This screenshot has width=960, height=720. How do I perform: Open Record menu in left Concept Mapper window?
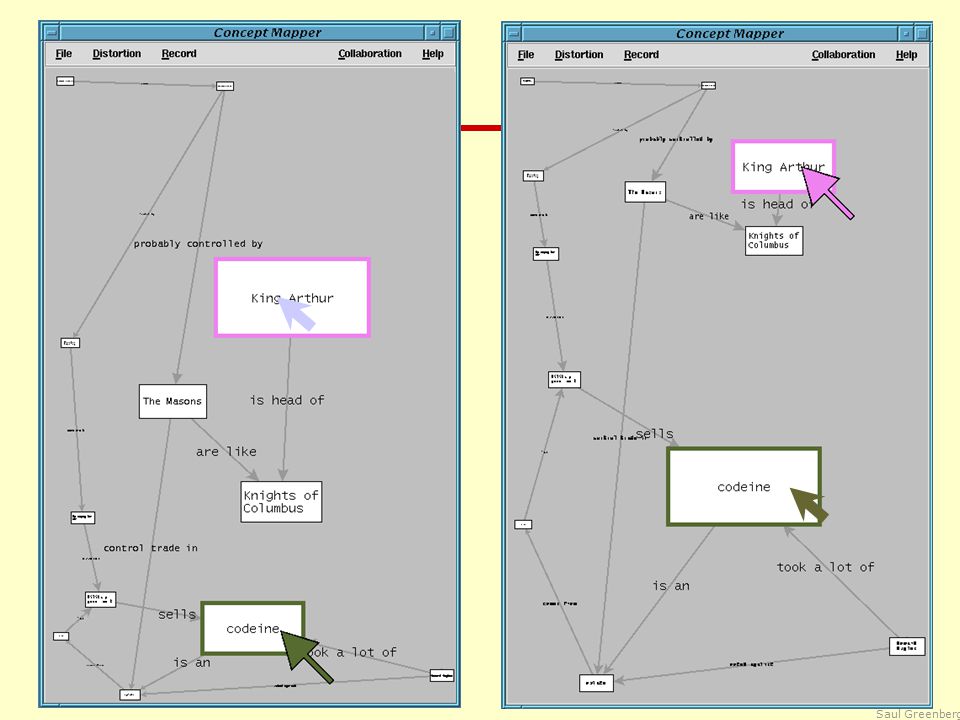coord(179,54)
